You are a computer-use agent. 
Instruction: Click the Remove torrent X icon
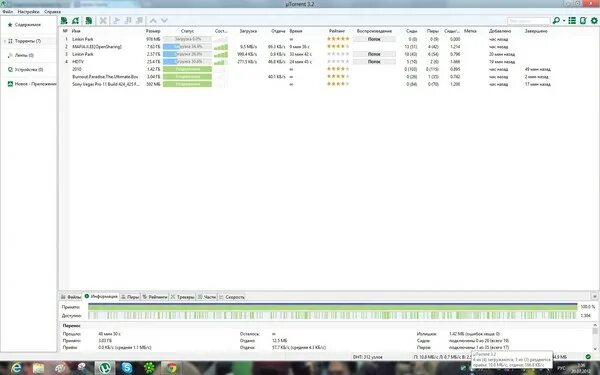click(103, 21)
